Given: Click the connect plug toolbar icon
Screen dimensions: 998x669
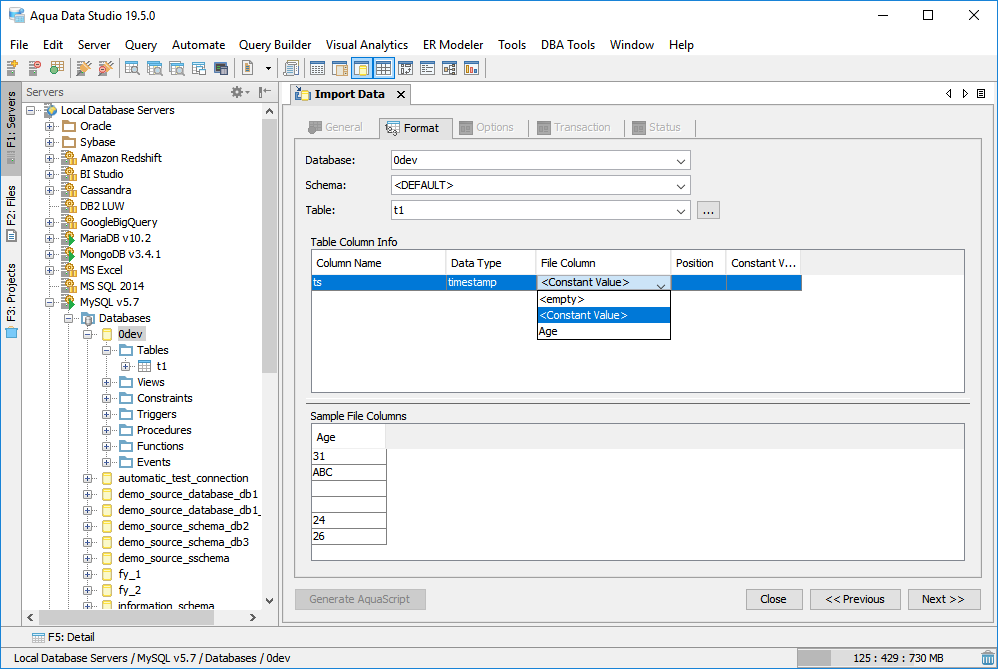Looking at the screenshot, I should pos(83,68).
